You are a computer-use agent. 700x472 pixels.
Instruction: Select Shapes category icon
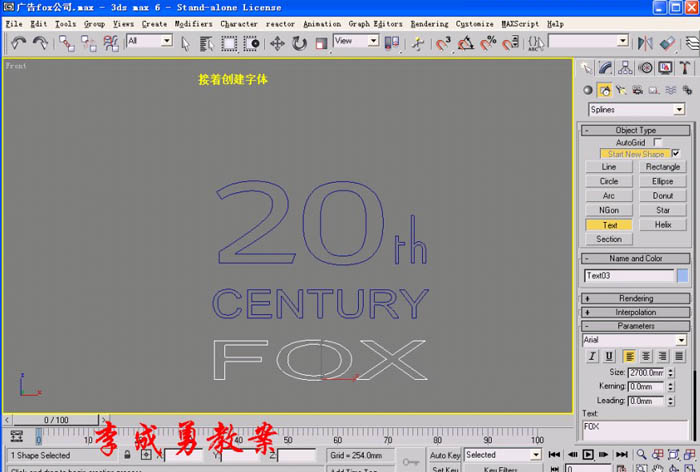point(604,90)
